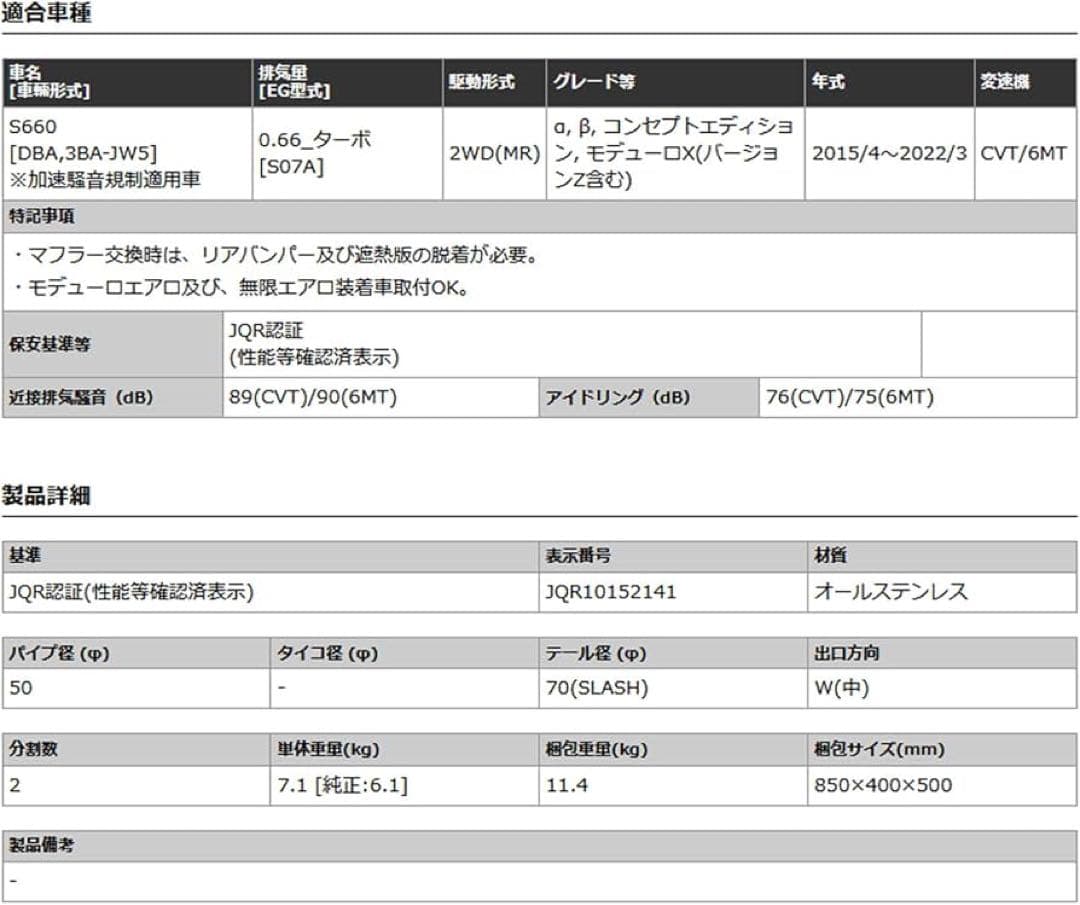Click the 適合車種 section heading
This screenshot has height=905, width=1080.
click(46, 13)
